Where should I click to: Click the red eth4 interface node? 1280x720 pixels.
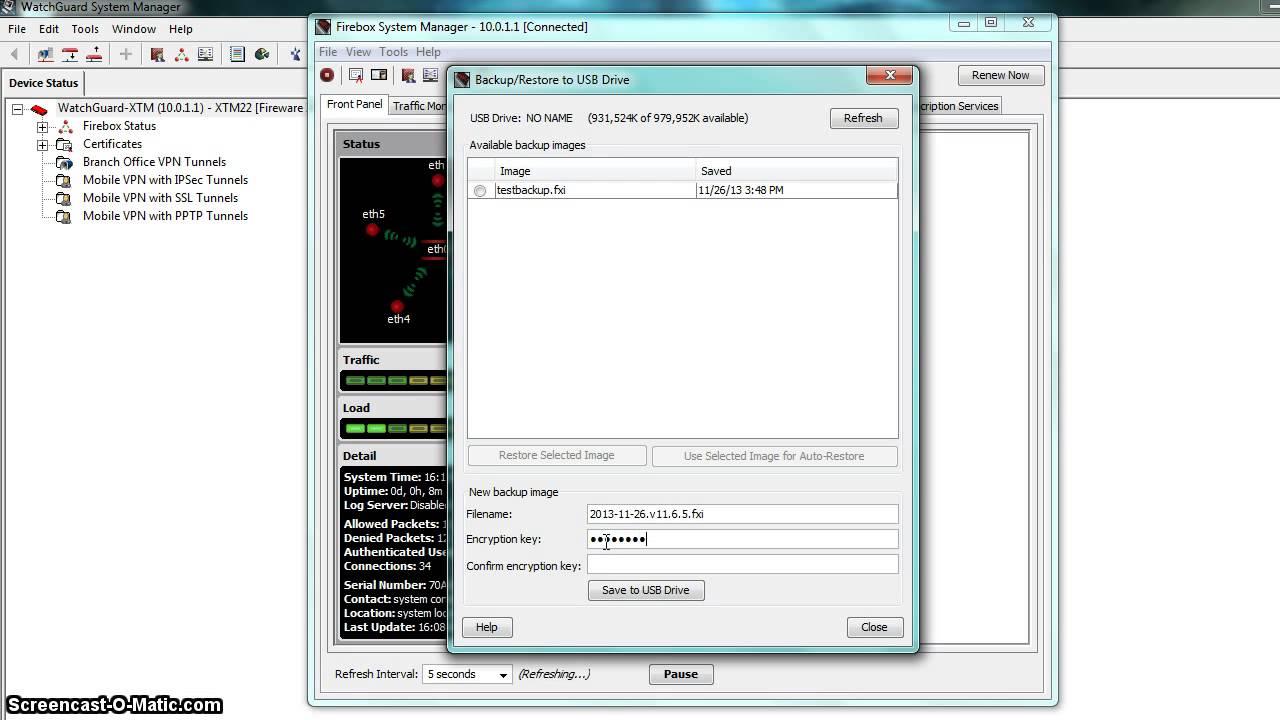397,306
